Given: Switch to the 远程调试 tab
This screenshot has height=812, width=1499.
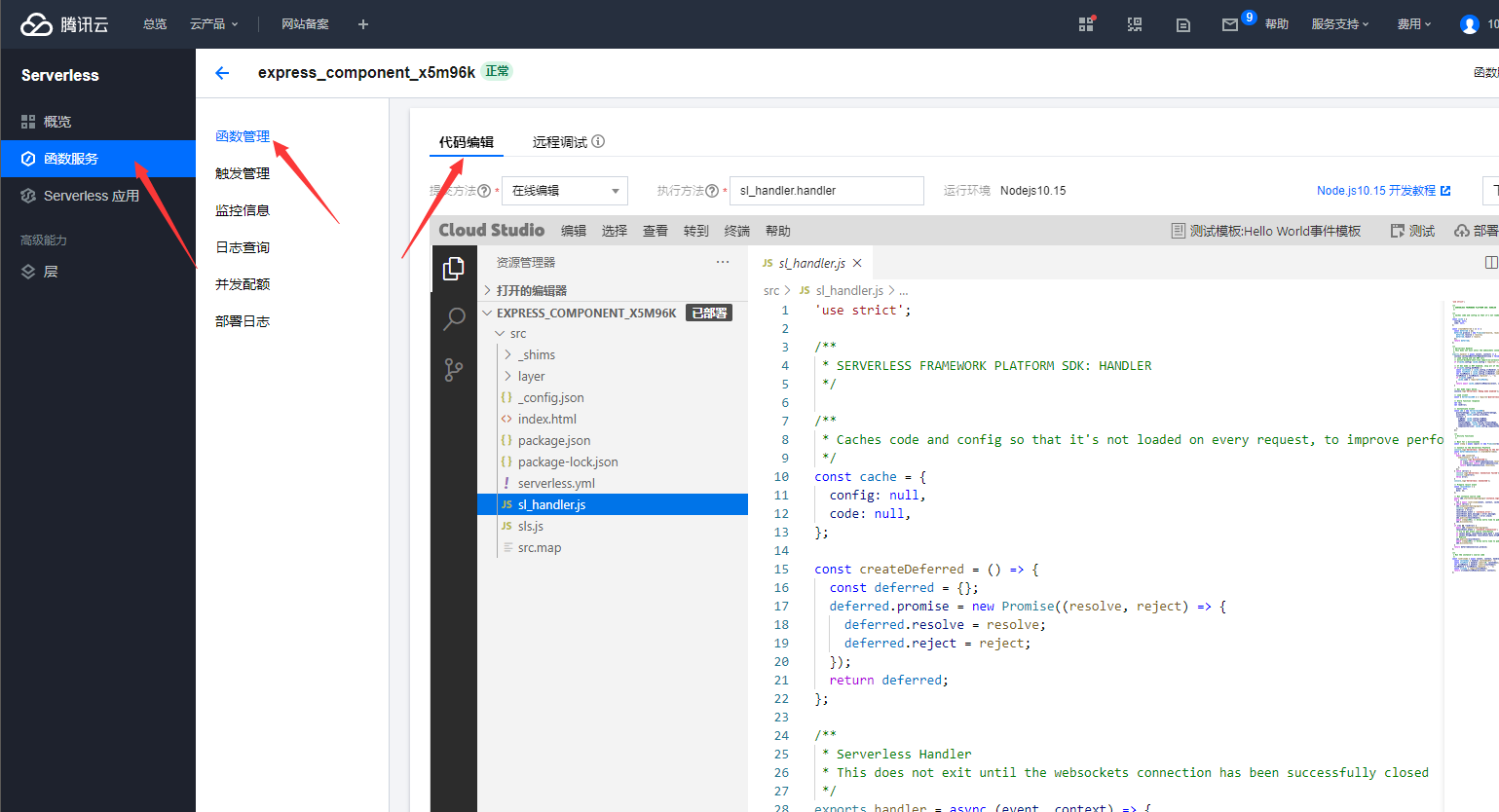Looking at the screenshot, I should pos(560,142).
